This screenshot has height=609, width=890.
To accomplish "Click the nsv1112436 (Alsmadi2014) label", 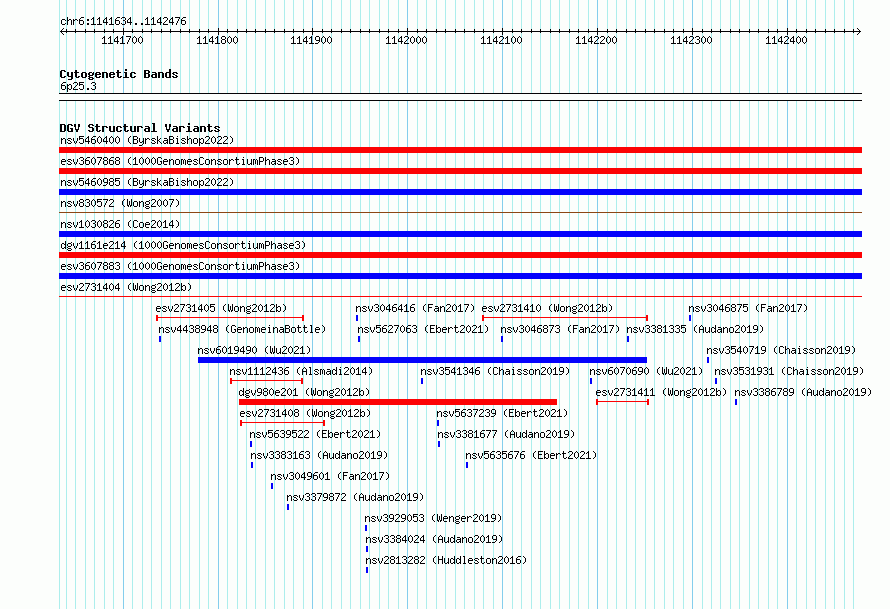I will click(x=301, y=371).
